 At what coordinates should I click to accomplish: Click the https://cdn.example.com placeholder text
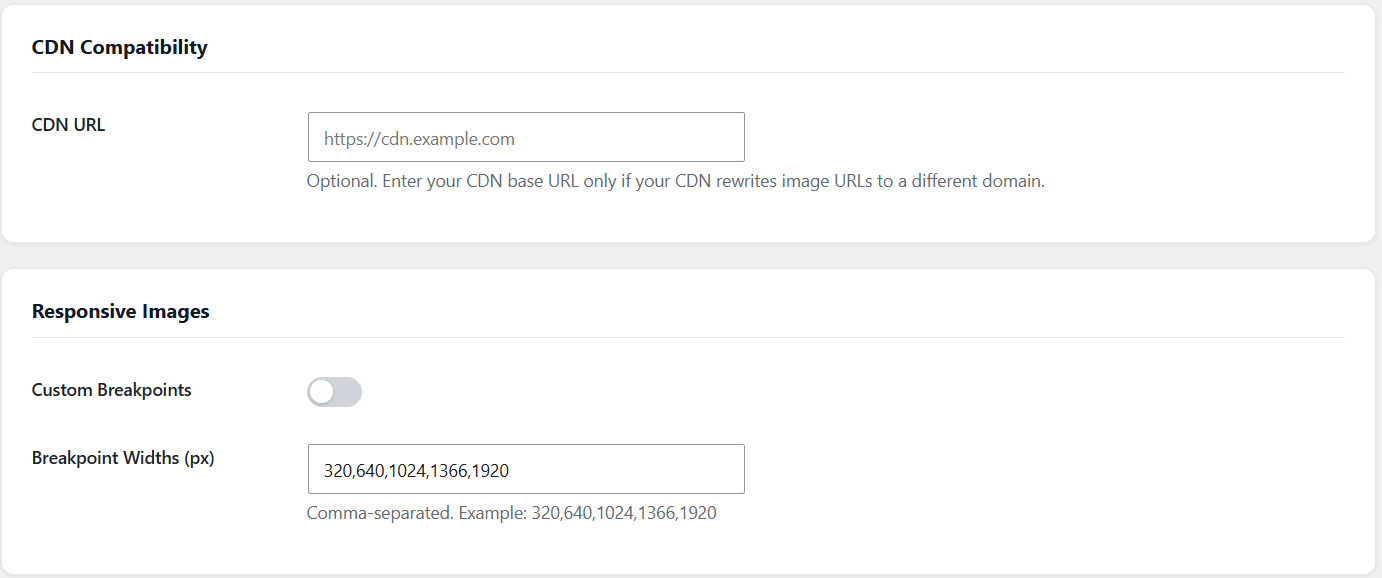[x=419, y=139]
